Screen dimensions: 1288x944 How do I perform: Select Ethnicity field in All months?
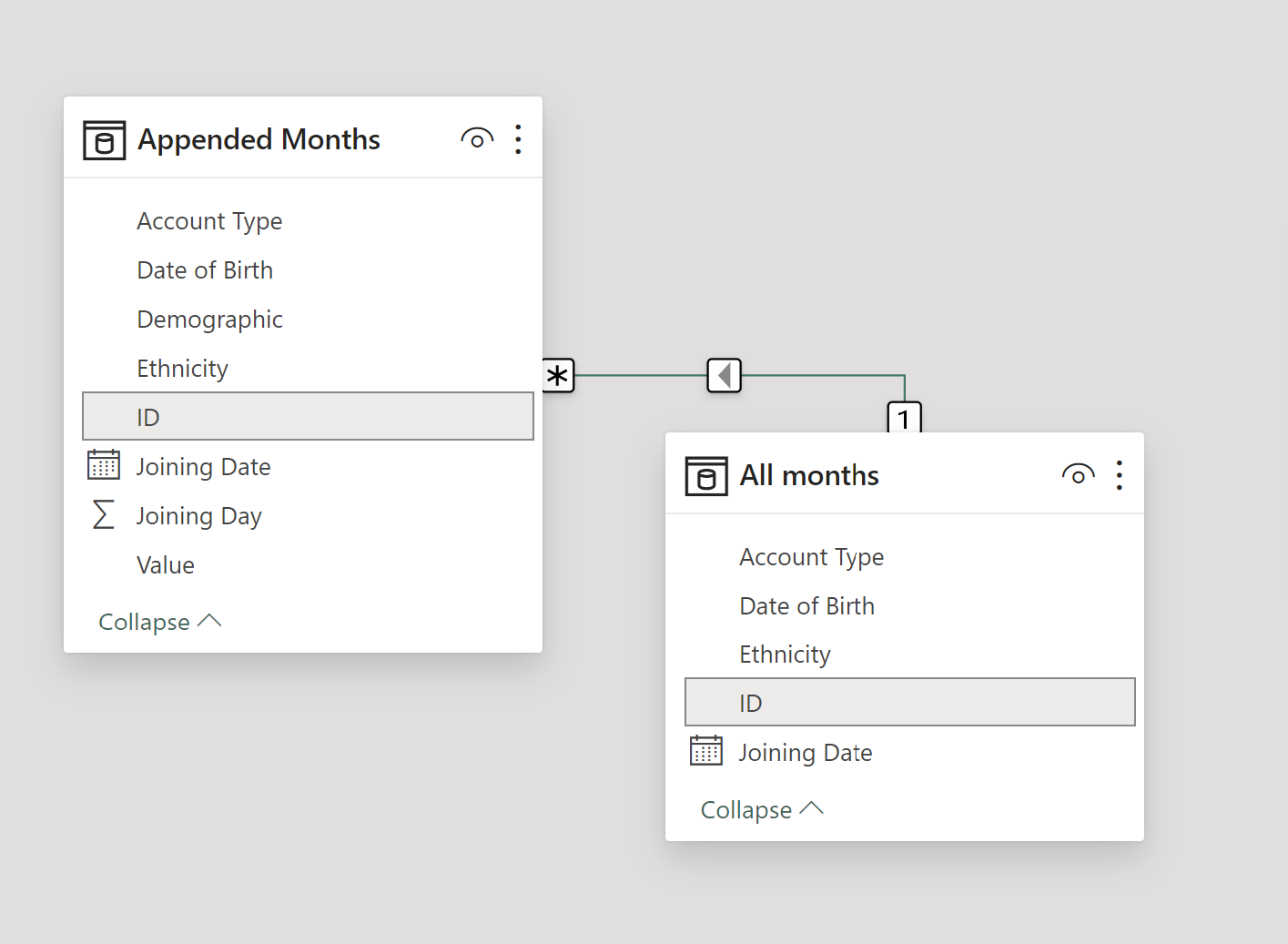click(785, 655)
